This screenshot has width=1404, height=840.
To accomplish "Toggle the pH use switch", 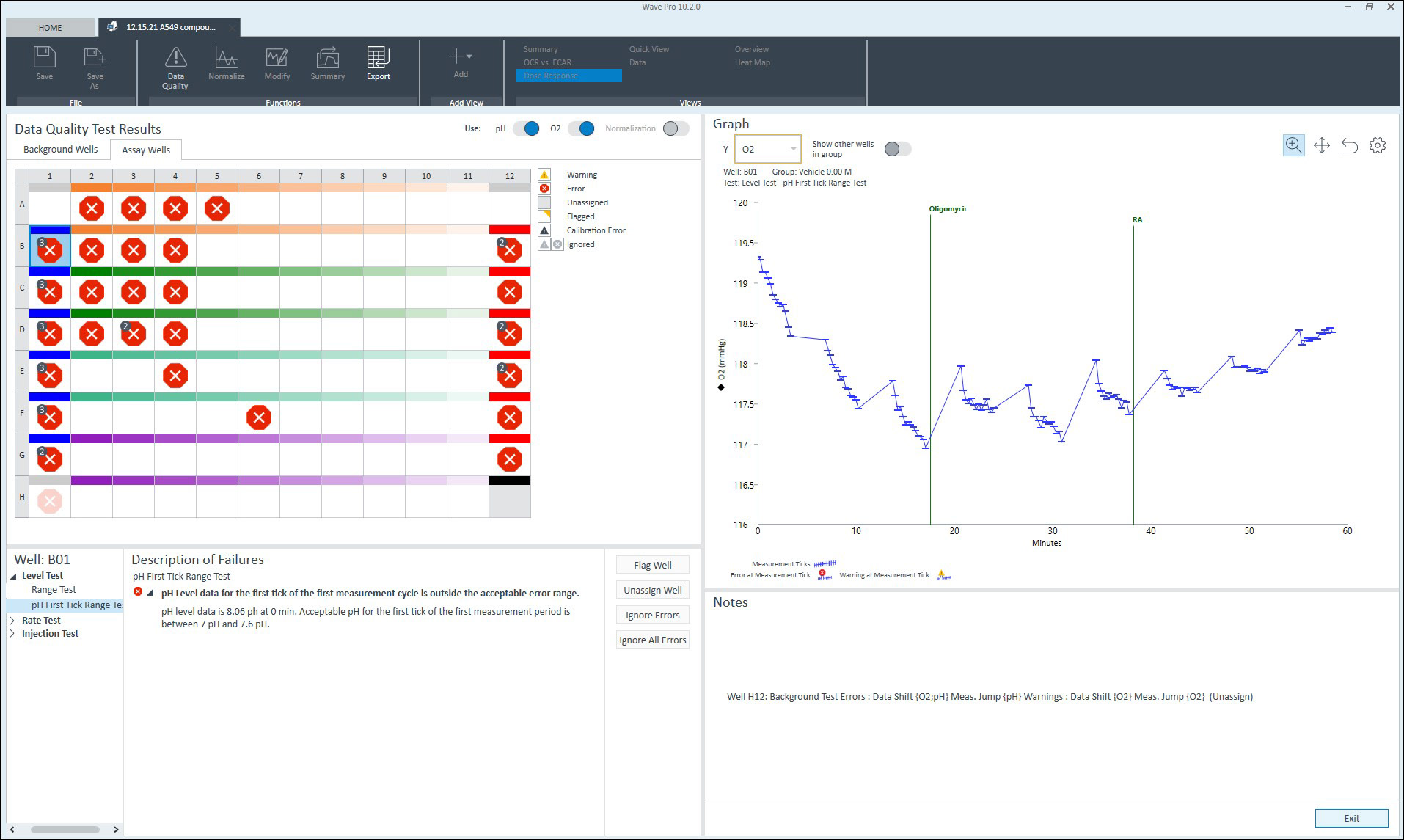I will point(526,128).
